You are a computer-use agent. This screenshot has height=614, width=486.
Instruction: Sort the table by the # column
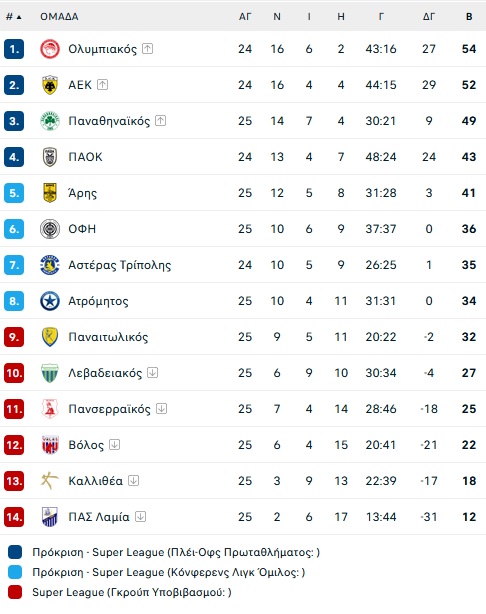(14, 17)
